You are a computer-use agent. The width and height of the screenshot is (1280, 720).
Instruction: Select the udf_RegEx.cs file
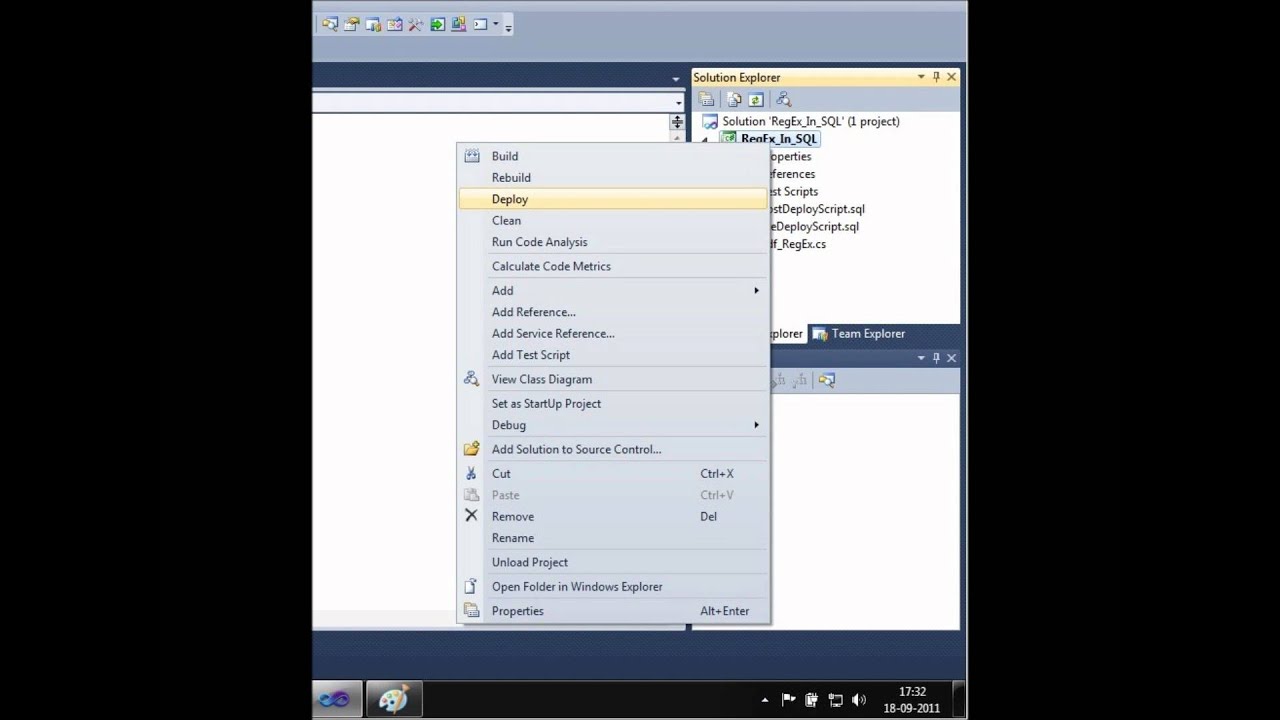(798, 244)
